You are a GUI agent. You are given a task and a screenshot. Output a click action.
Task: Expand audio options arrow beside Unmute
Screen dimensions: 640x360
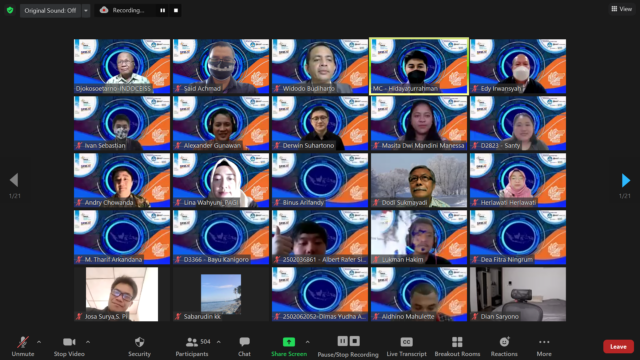39,342
